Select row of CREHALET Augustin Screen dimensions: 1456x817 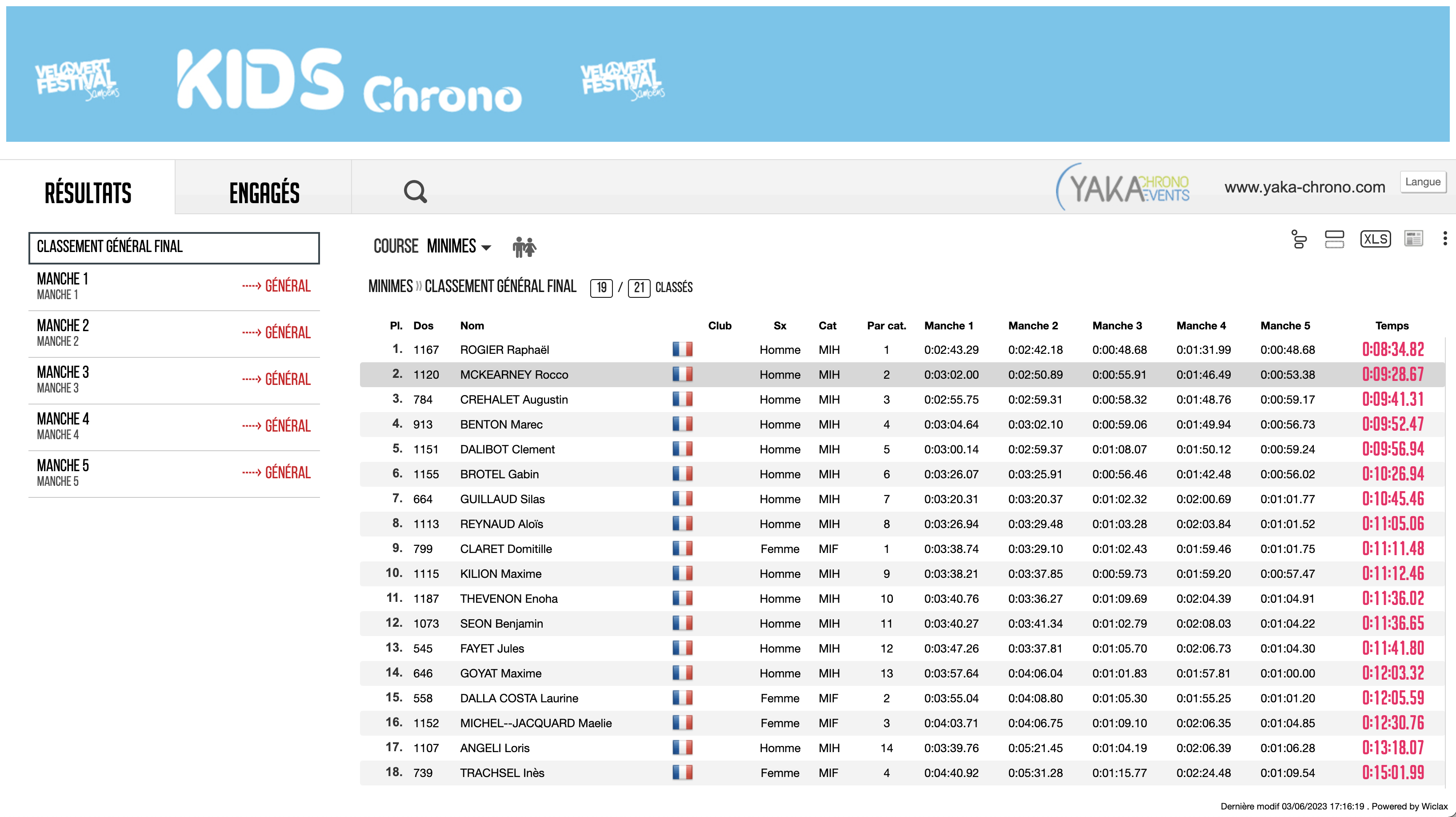pos(902,399)
